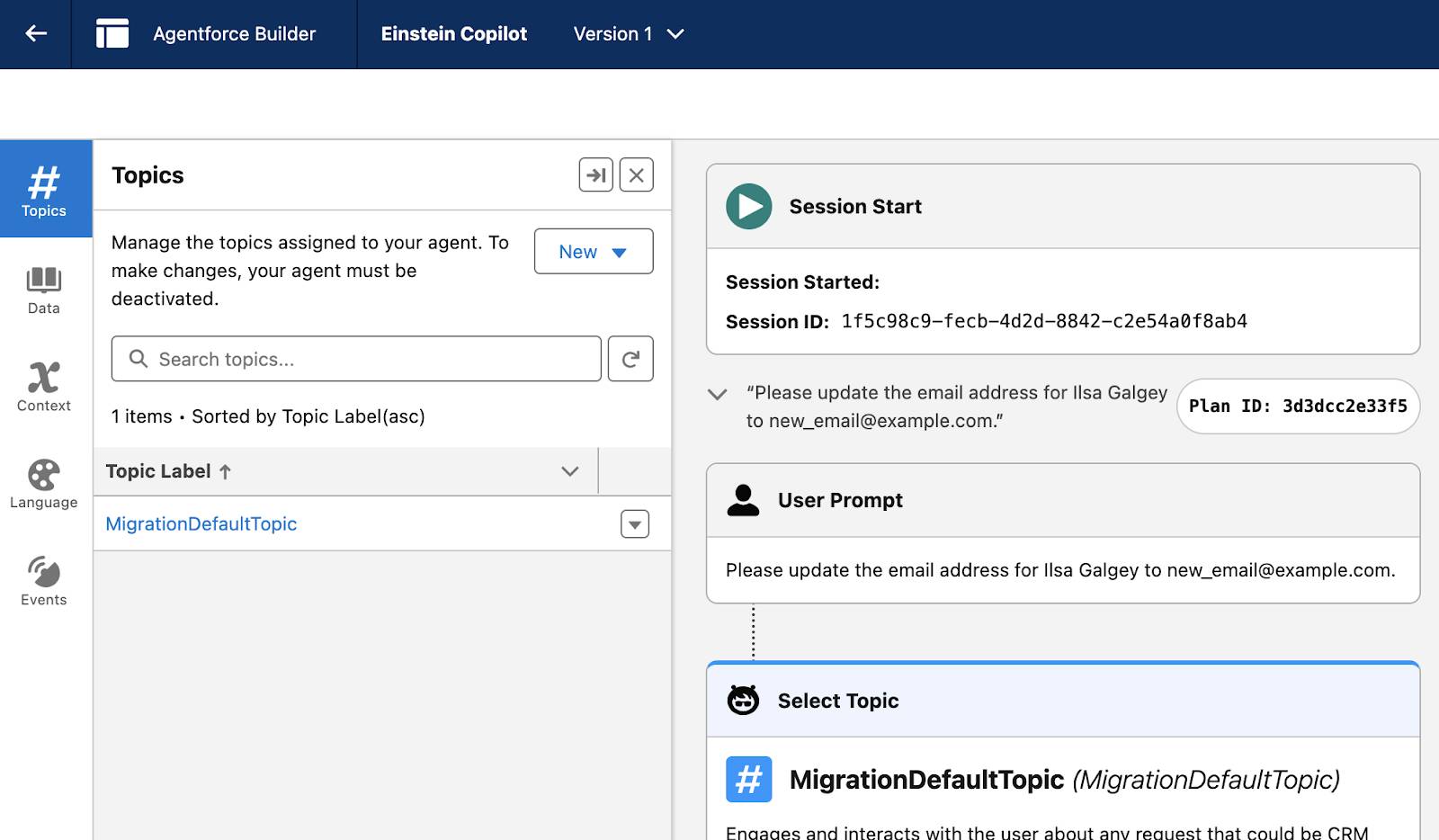Image resolution: width=1439 pixels, height=840 pixels.
Task: Click the Plan ID badge
Action: point(1298,407)
